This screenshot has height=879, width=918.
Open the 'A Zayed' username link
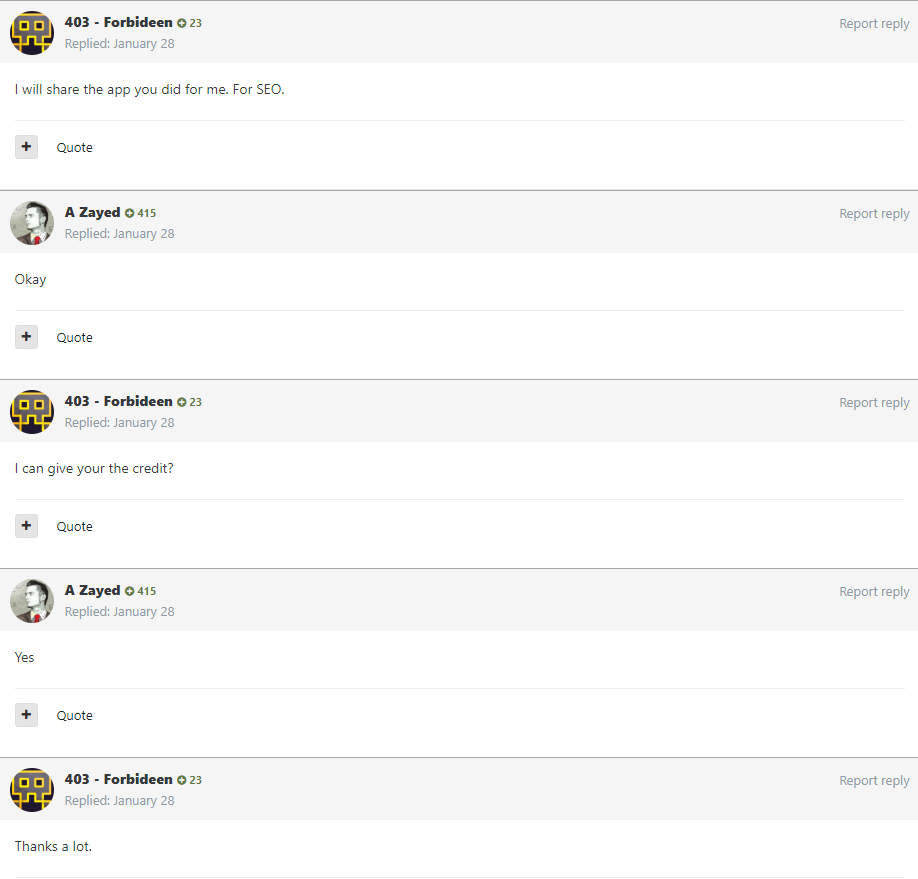click(x=92, y=212)
